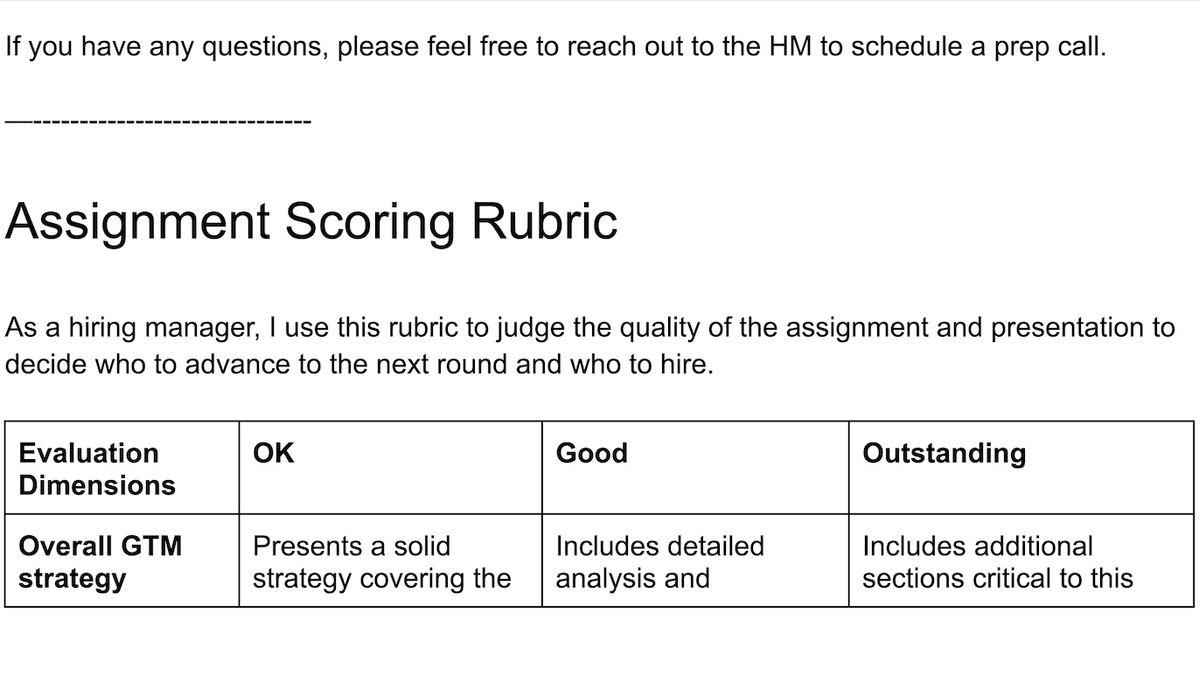Click the 'Assignment Scoring Rubric' heading
Viewport: 1200px width, 676px height.
pos(311,222)
